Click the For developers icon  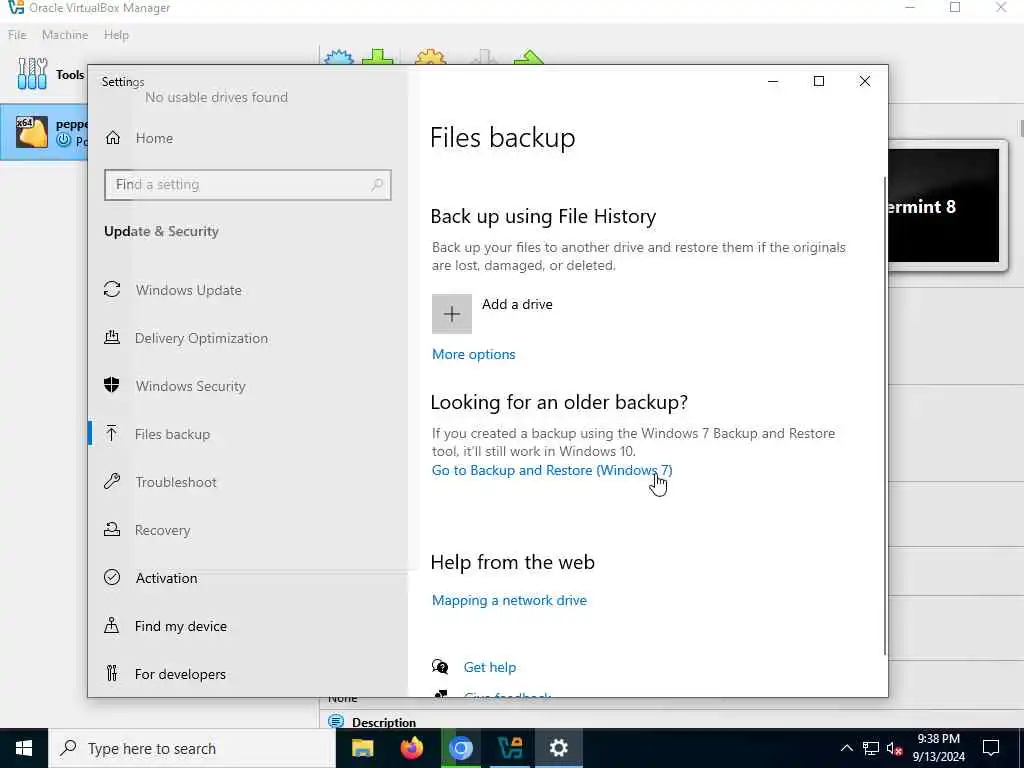112,673
